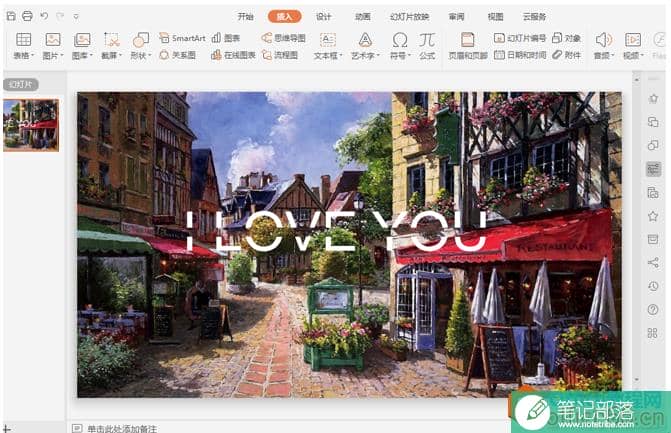Open the archive box sidebar icon

click(653, 239)
